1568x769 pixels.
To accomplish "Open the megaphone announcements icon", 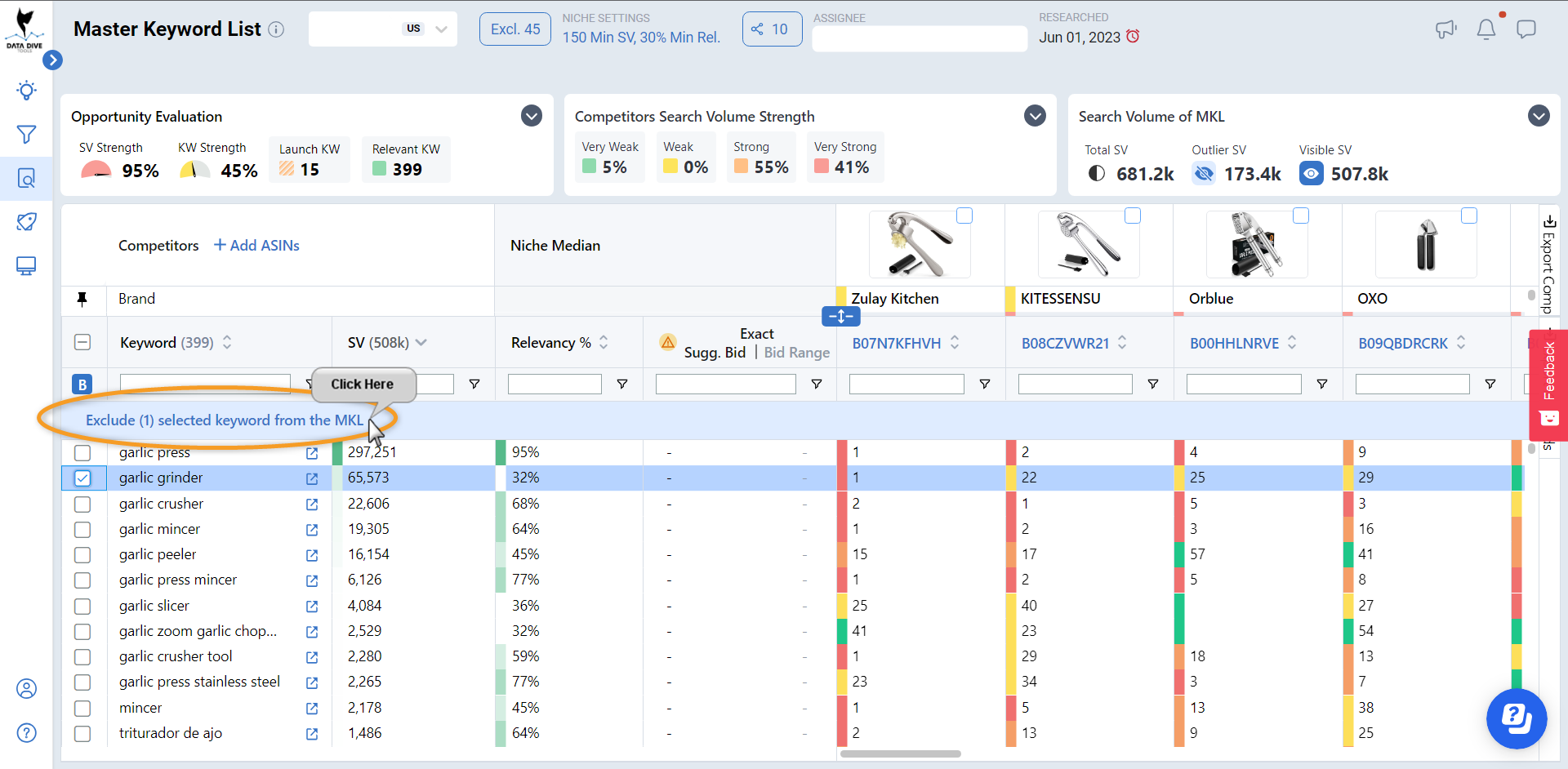I will pyautogui.click(x=1446, y=29).
